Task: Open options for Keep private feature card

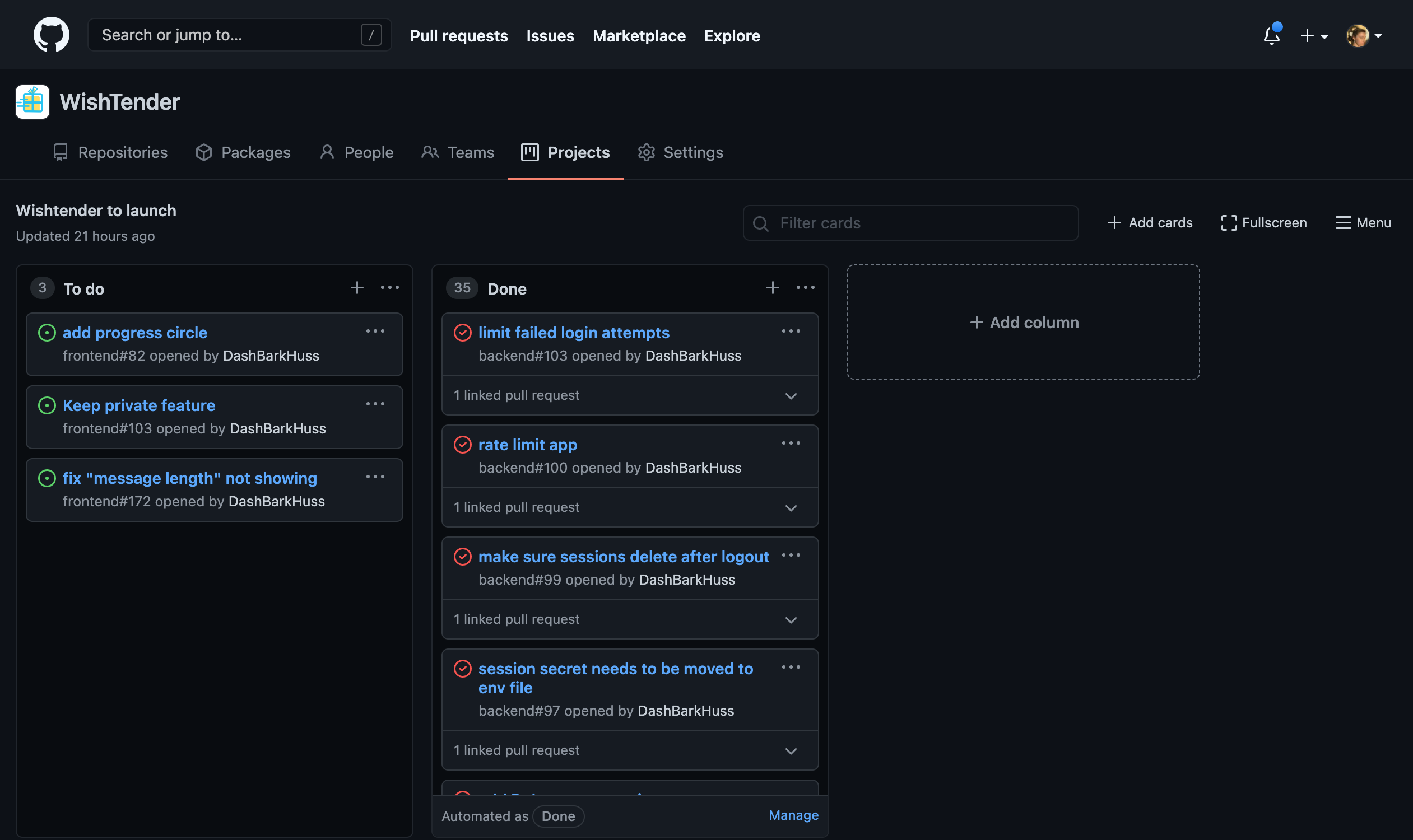Action: click(375, 404)
